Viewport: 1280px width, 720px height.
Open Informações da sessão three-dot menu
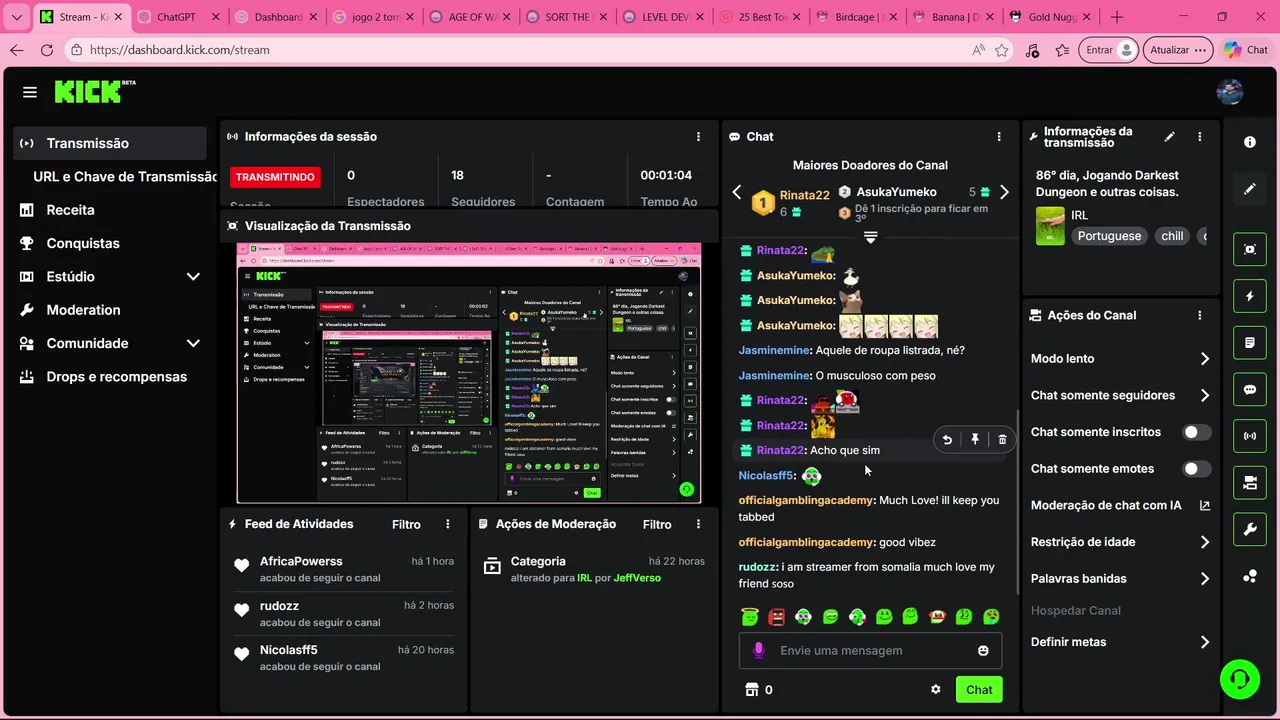pyautogui.click(x=698, y=137)
